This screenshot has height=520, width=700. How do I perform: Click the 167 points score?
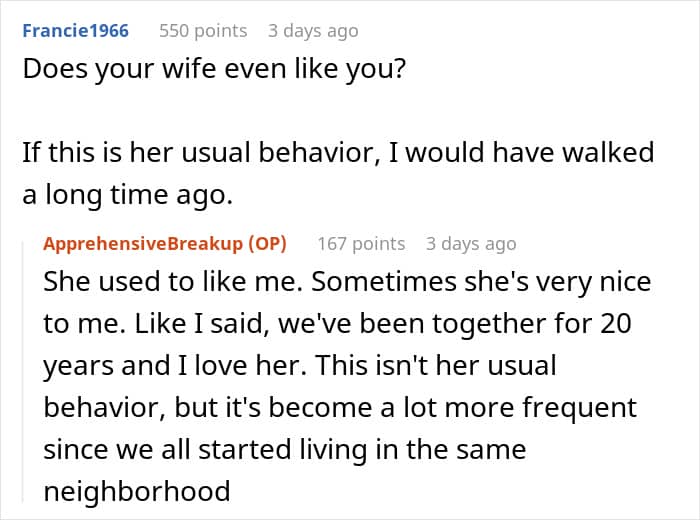pos(361,243)
